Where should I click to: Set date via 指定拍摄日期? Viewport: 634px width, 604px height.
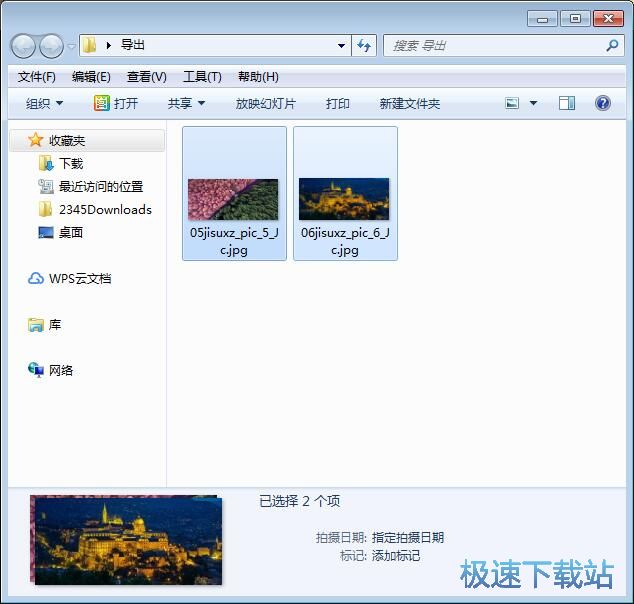pos(408,537)
